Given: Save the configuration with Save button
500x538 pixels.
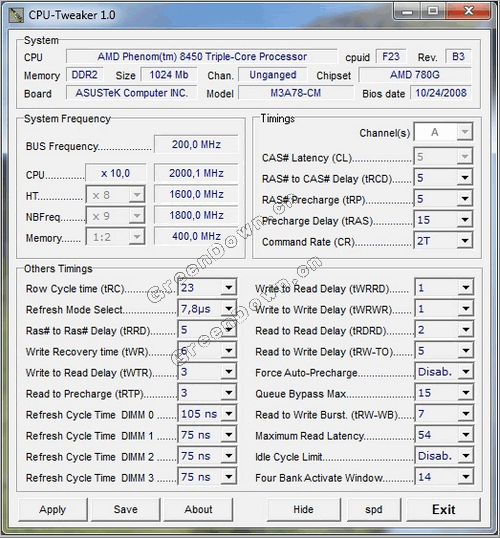Looking at the screenshot, I should tap(126, 510).
